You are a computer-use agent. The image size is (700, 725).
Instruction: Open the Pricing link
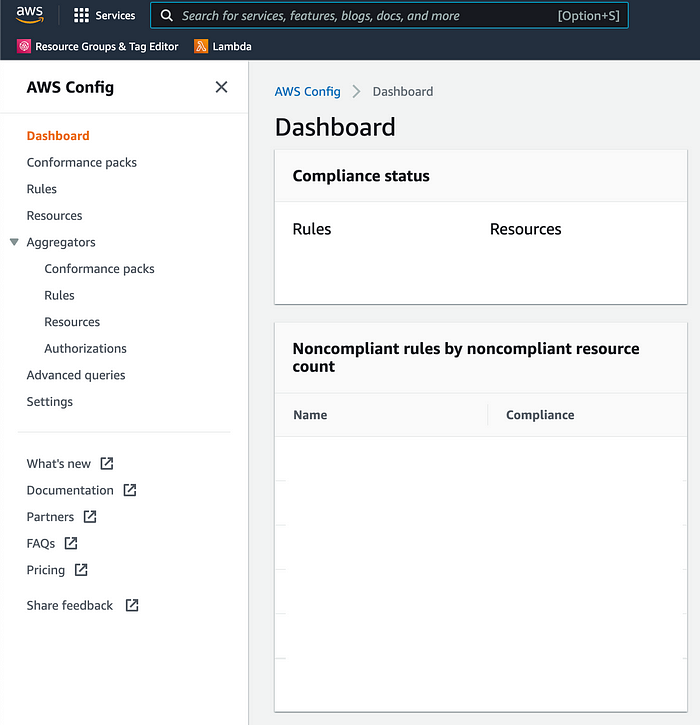(46, 570)
